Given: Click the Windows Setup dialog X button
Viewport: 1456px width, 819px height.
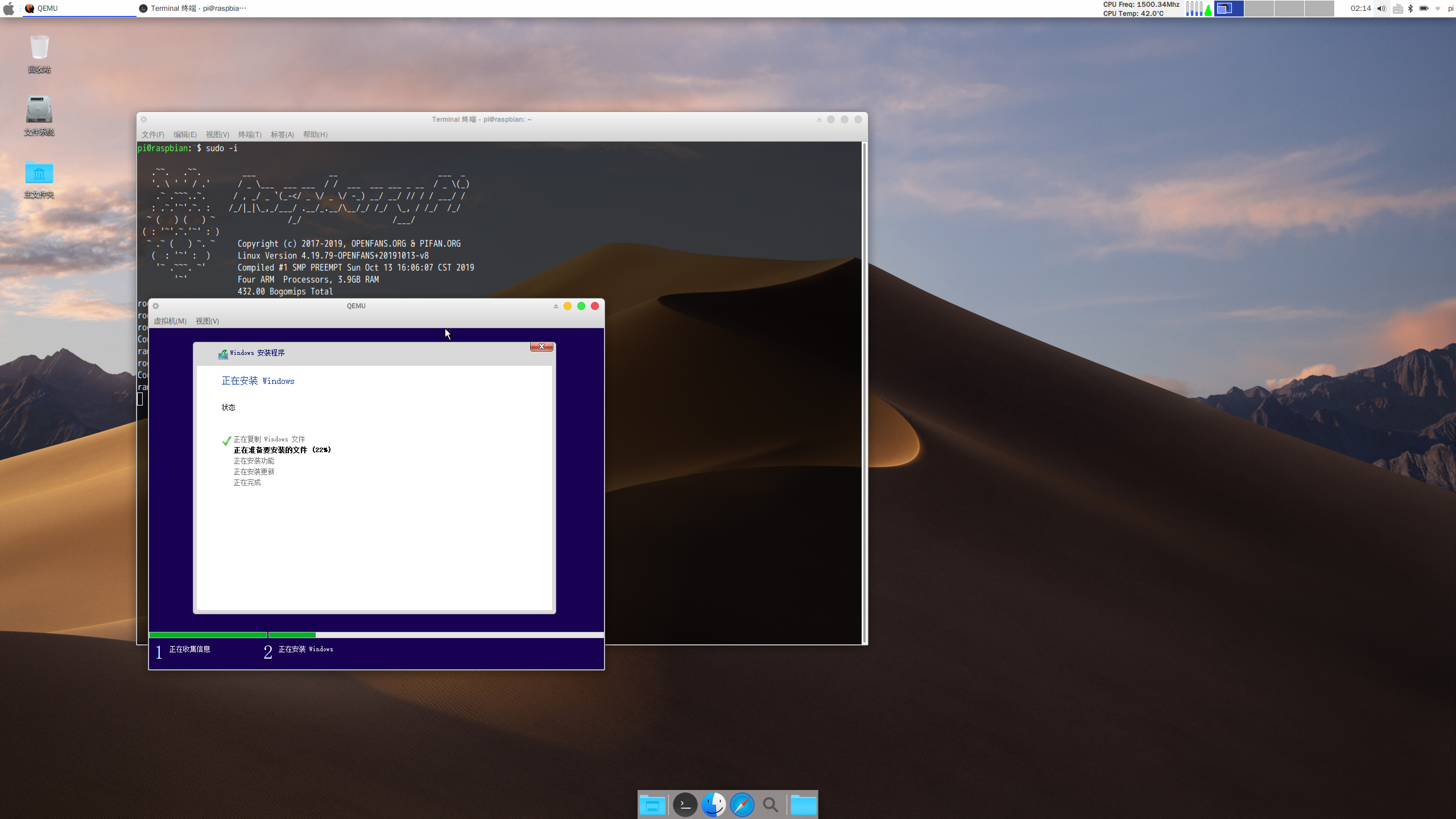Looking at the screenshot, I should [541, 346].
